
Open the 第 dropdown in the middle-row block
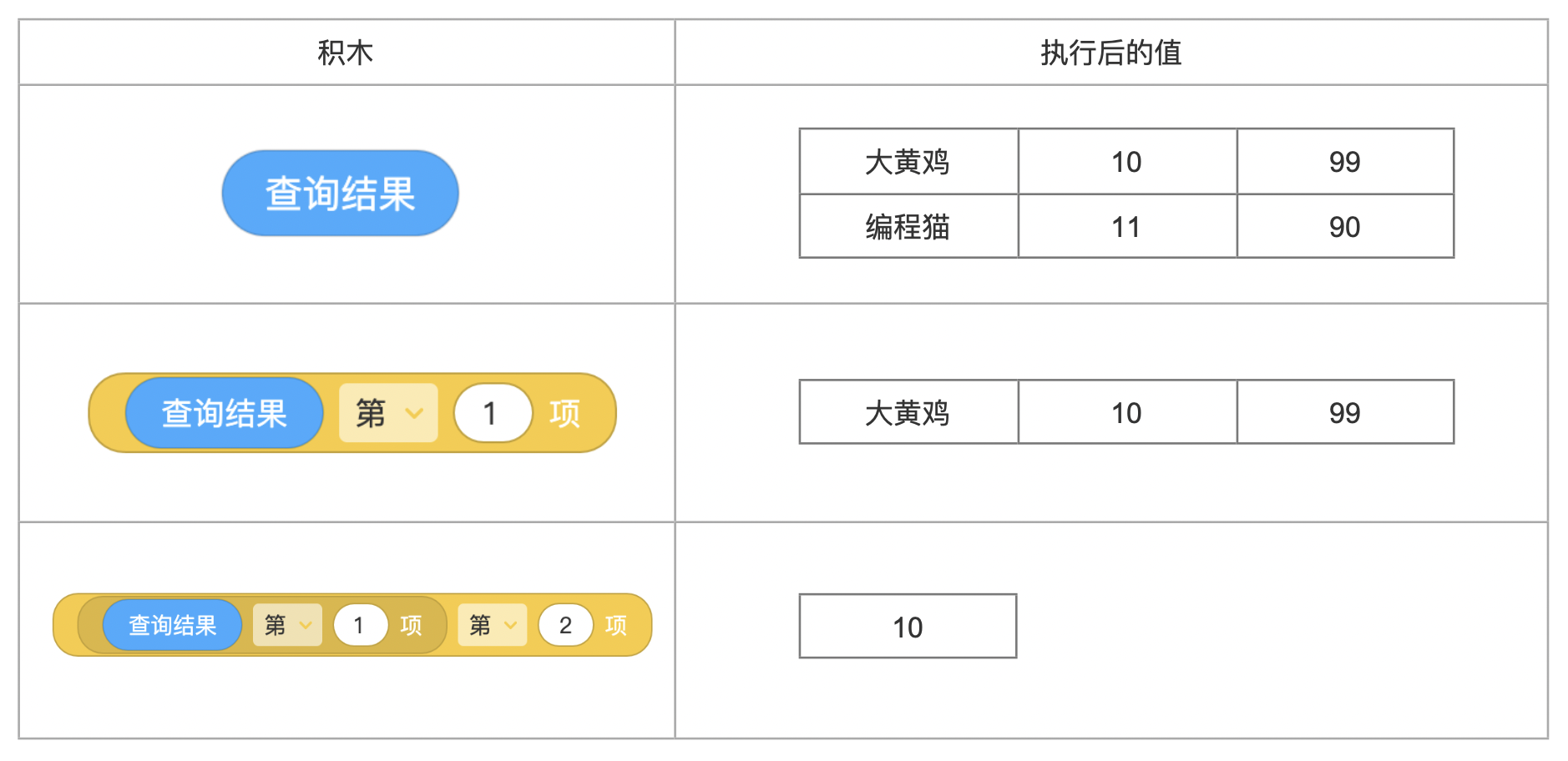[388, 413]
